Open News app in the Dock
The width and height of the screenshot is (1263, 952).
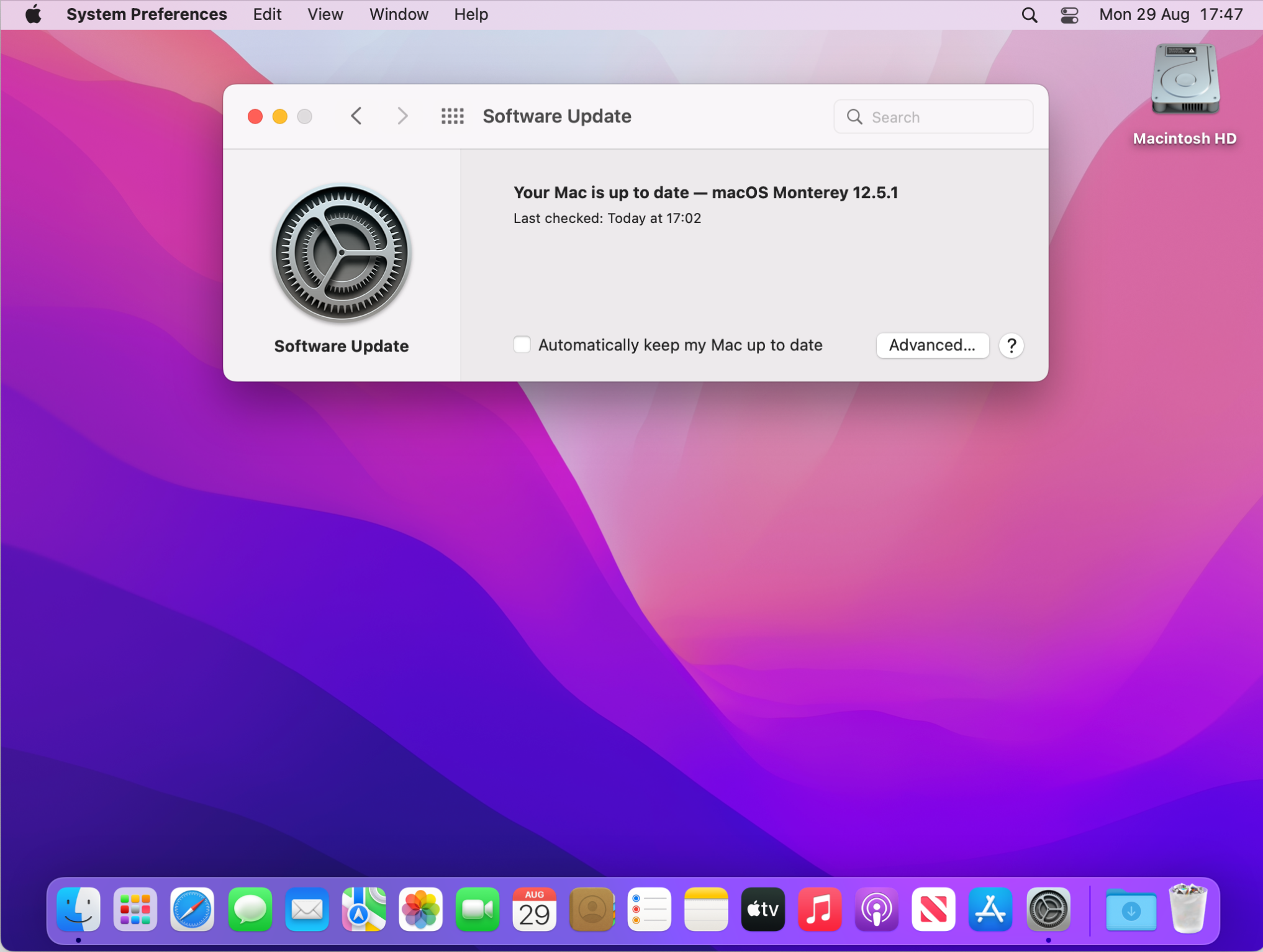pyautogui.click(x=934, y=910)
